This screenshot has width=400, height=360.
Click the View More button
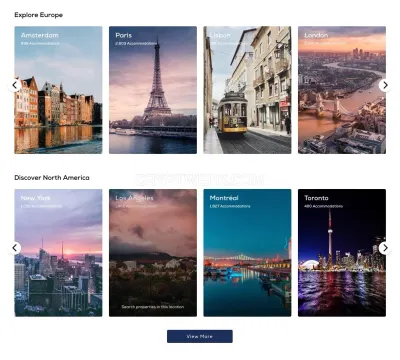(200, 336)
